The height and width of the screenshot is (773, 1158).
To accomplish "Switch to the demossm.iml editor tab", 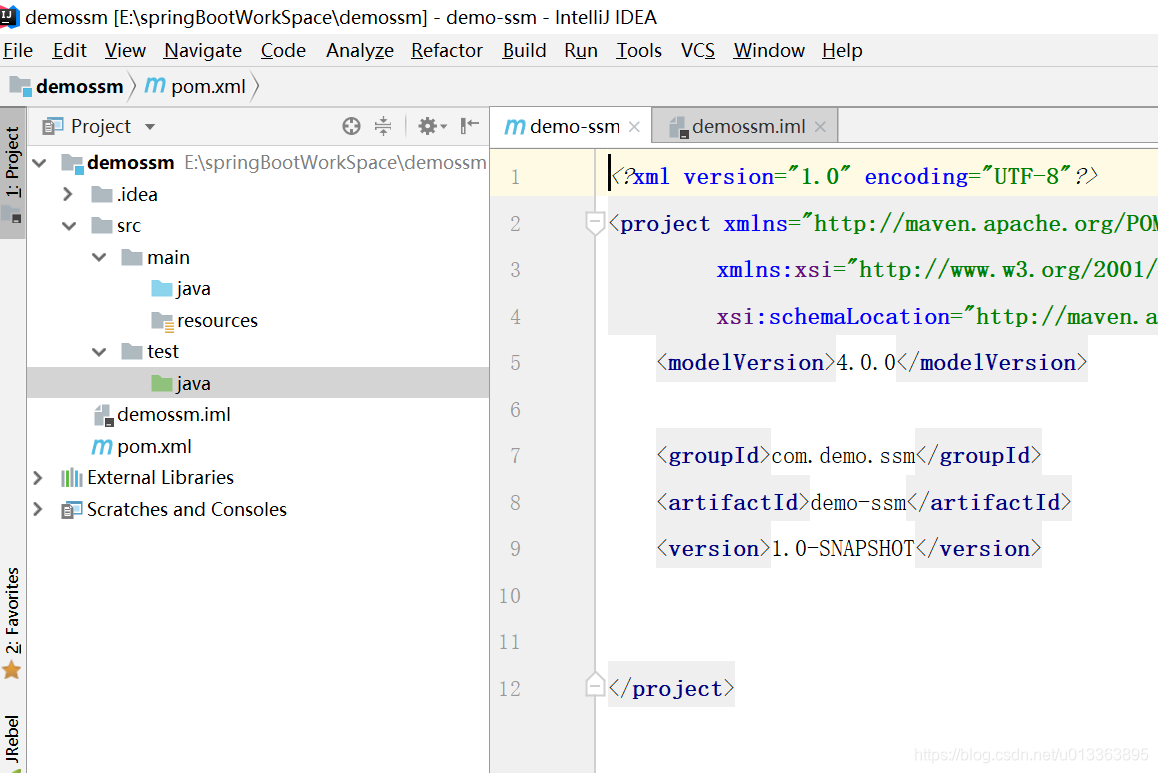I will point(745,127).
